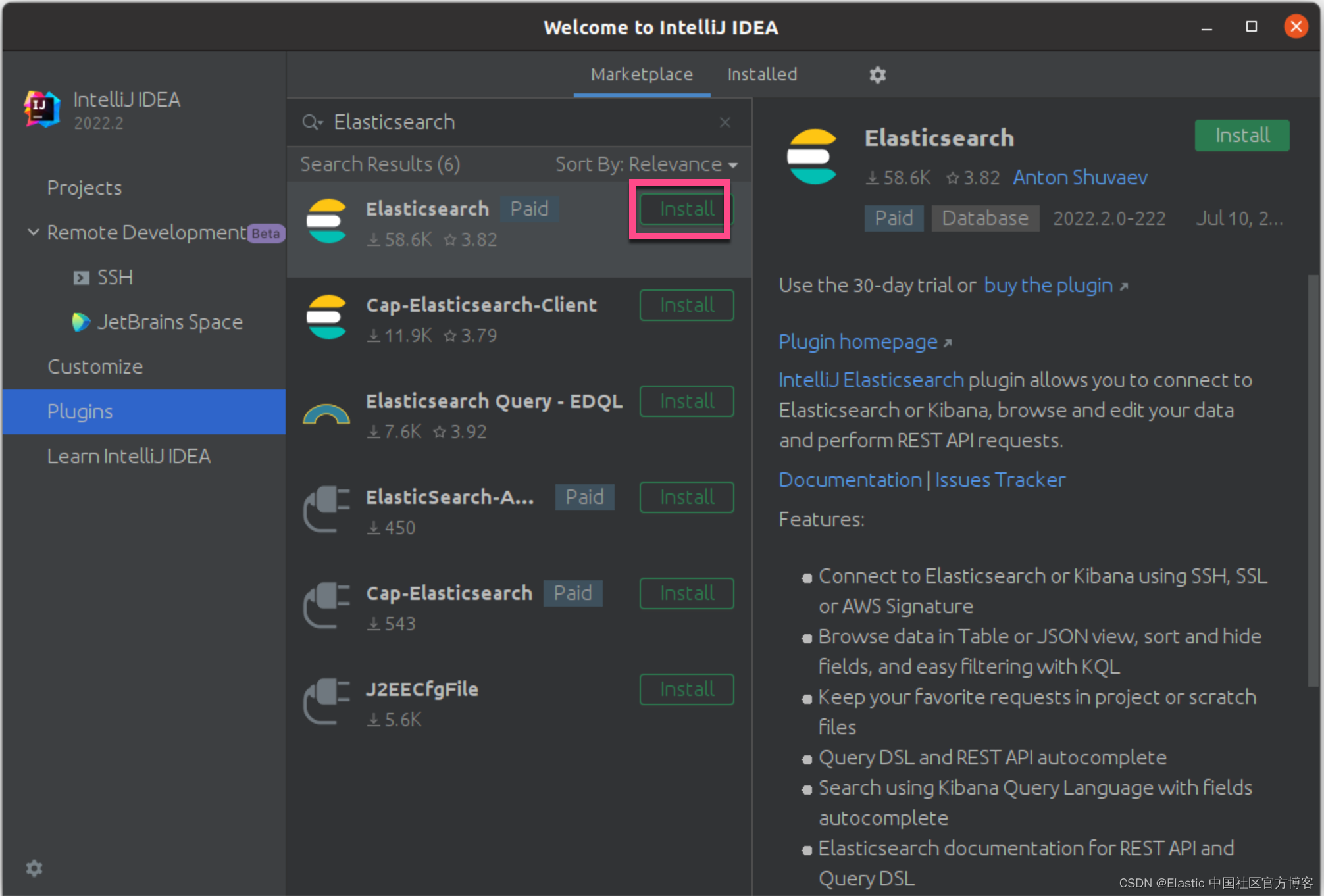The image size is (1324, 896).
Task: Open the SSH remote development entry
Action: click(115, 278)
